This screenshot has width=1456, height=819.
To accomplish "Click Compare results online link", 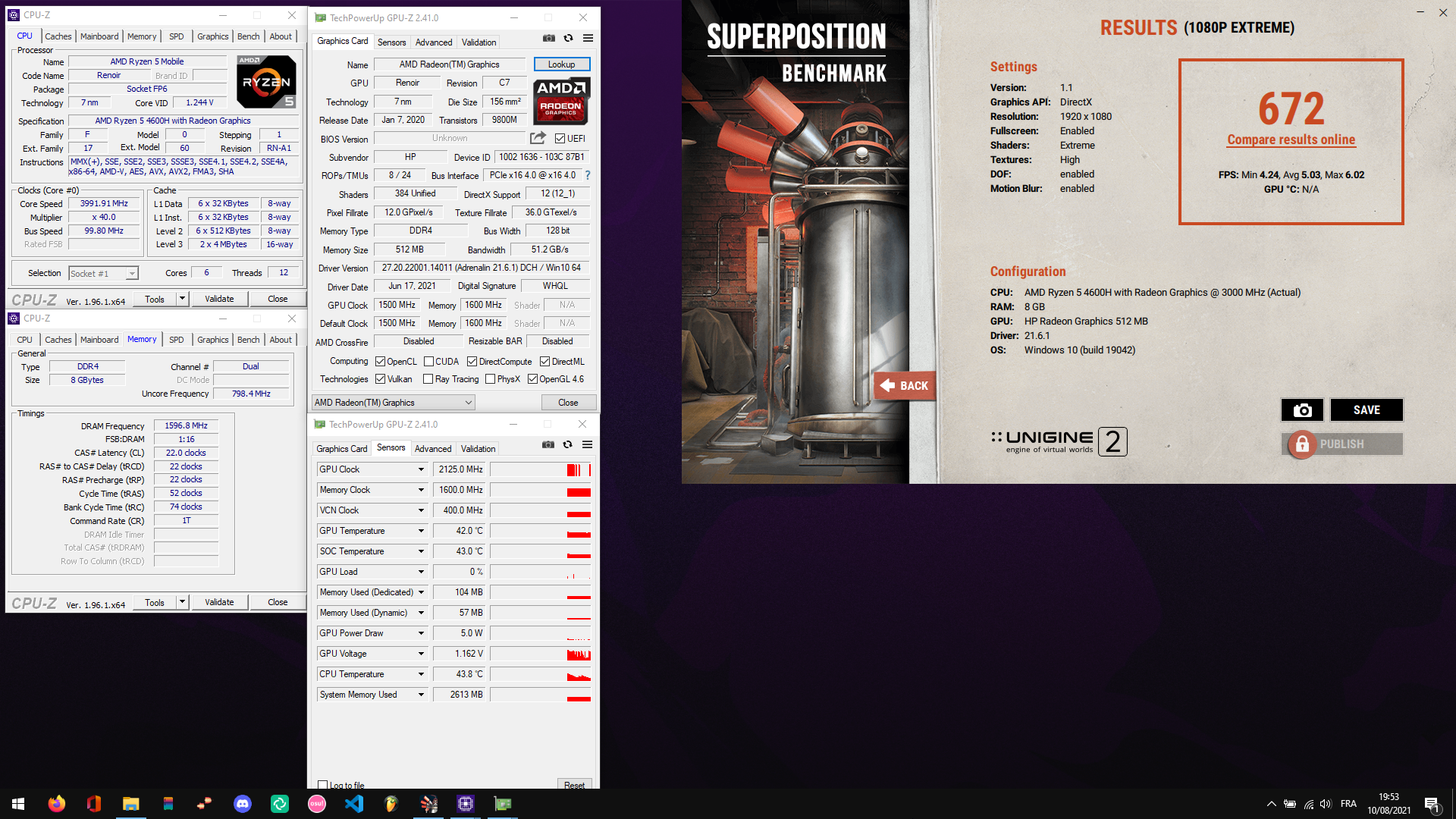I will click(1291, 140).
